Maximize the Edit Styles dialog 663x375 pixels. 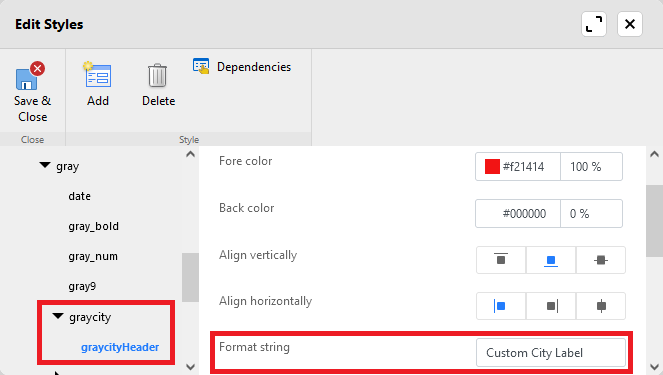[x=594, y=24]
